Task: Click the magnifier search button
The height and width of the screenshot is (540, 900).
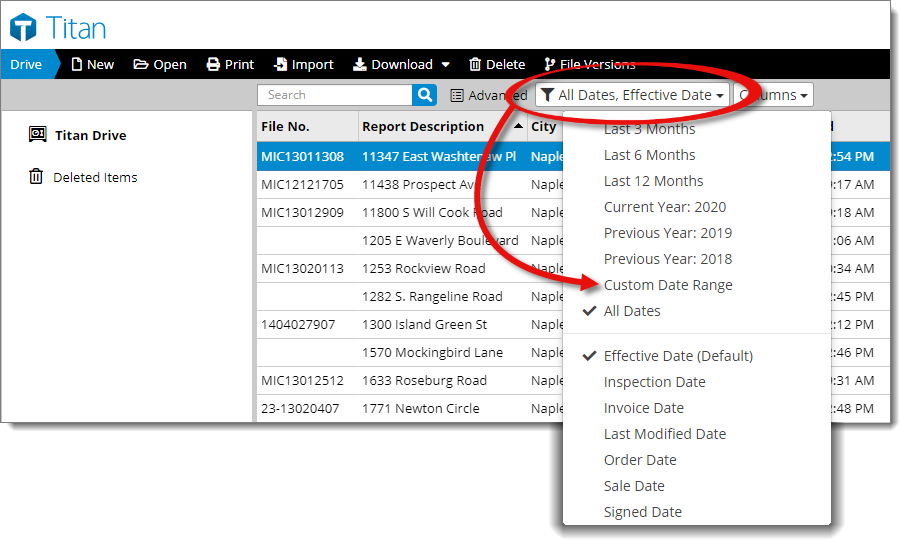Action: pos(425,95)
